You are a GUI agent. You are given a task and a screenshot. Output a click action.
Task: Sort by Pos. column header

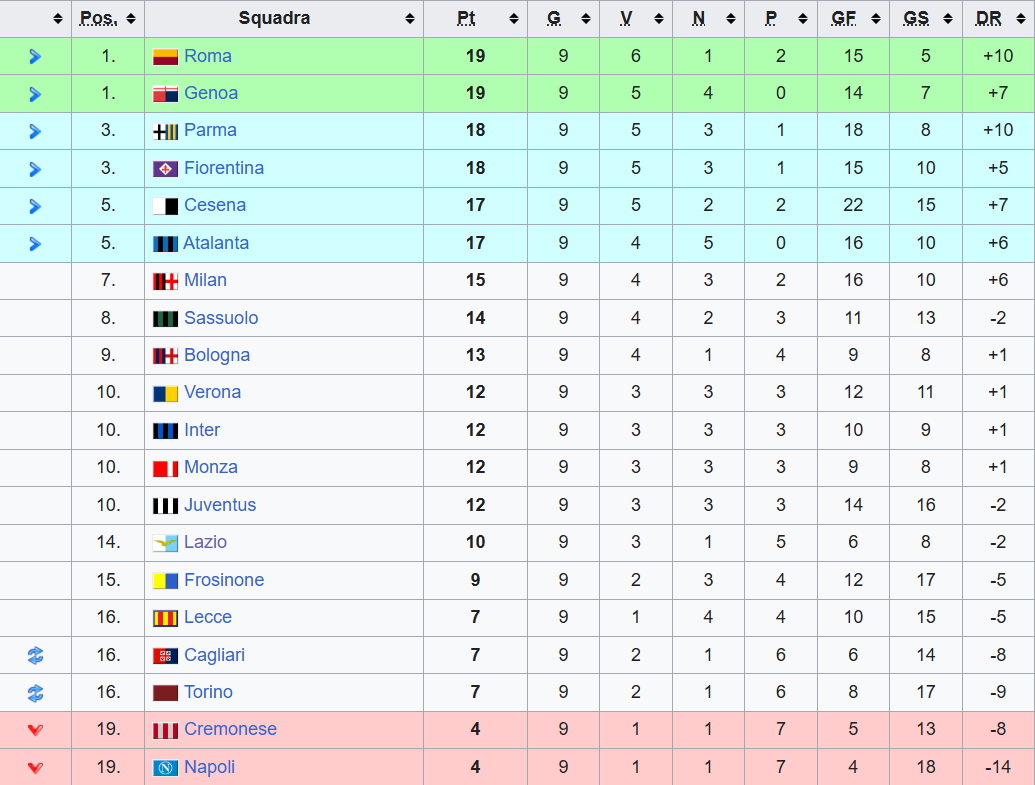[x=107, y=19]
